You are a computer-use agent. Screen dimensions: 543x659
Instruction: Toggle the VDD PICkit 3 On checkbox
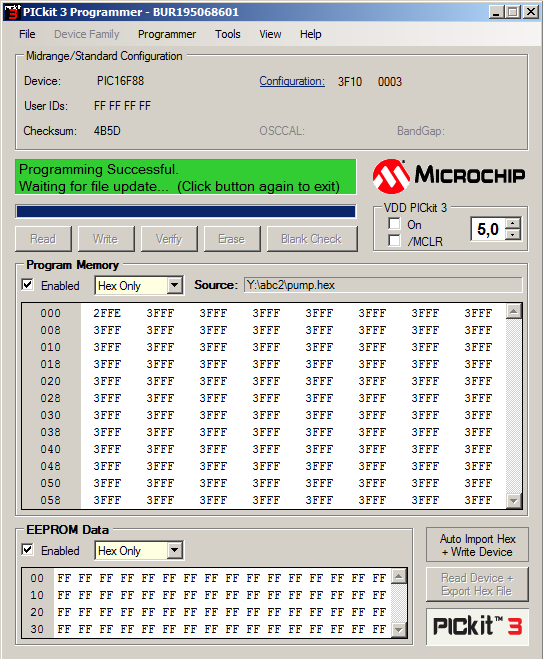[x=394, y=224]
